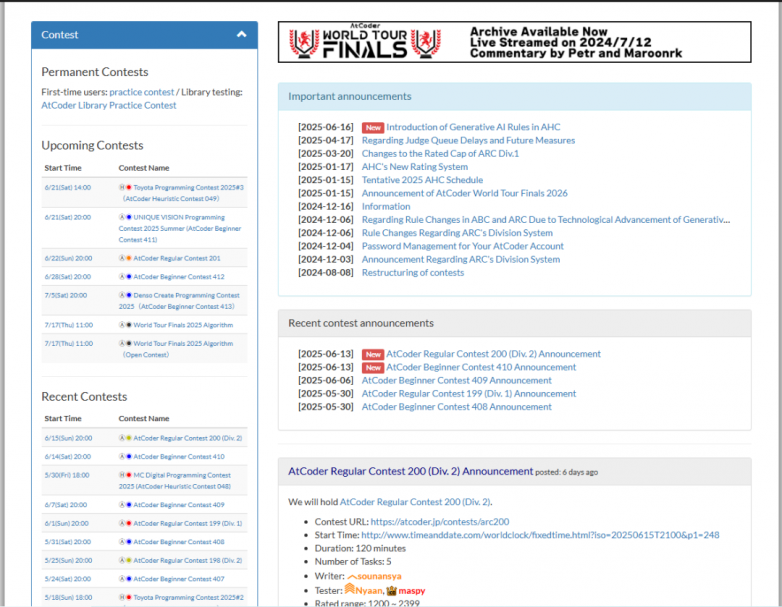Image resolution: width=782 pixels, height=607 pixels.
Task: Click blue dot beside AtCoder Beginner Contest 412
Action: tap(129, 276)
